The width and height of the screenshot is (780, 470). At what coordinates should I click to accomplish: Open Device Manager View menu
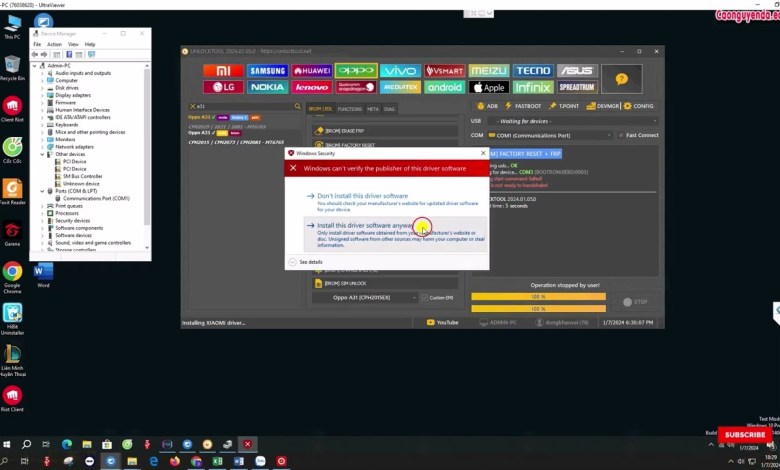click(73, 44)
